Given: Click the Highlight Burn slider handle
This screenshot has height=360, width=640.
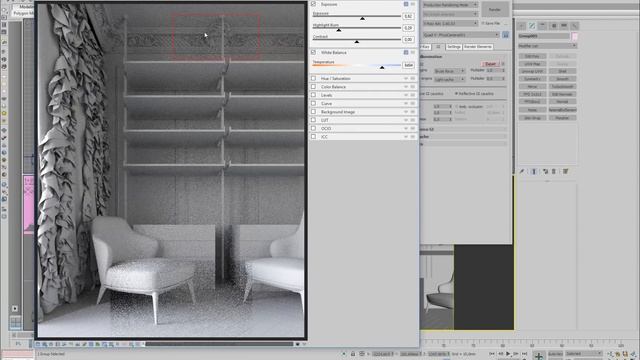Looking at the screenshot, I should [x=339, y=30].
